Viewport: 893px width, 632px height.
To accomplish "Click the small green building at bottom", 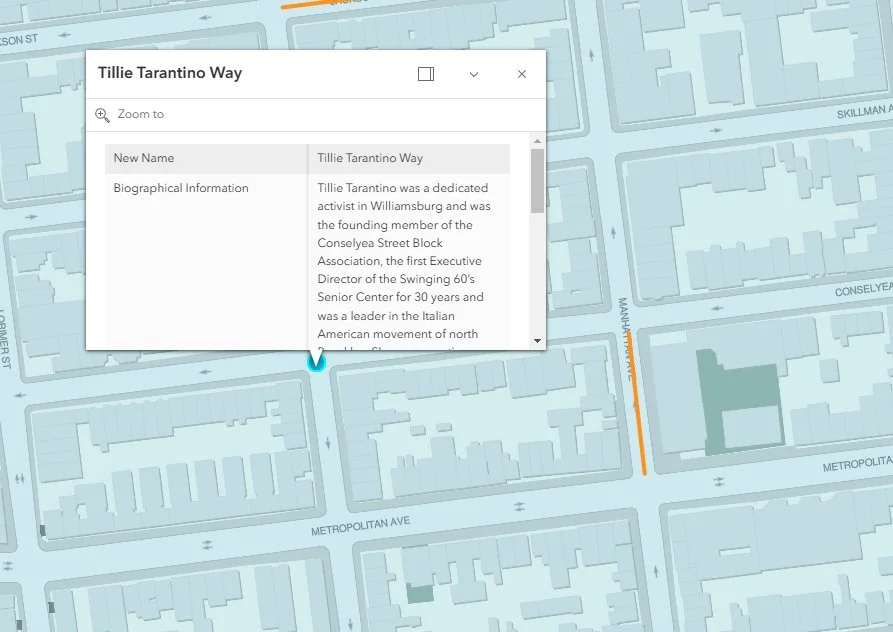I will (x=420, y=594).
